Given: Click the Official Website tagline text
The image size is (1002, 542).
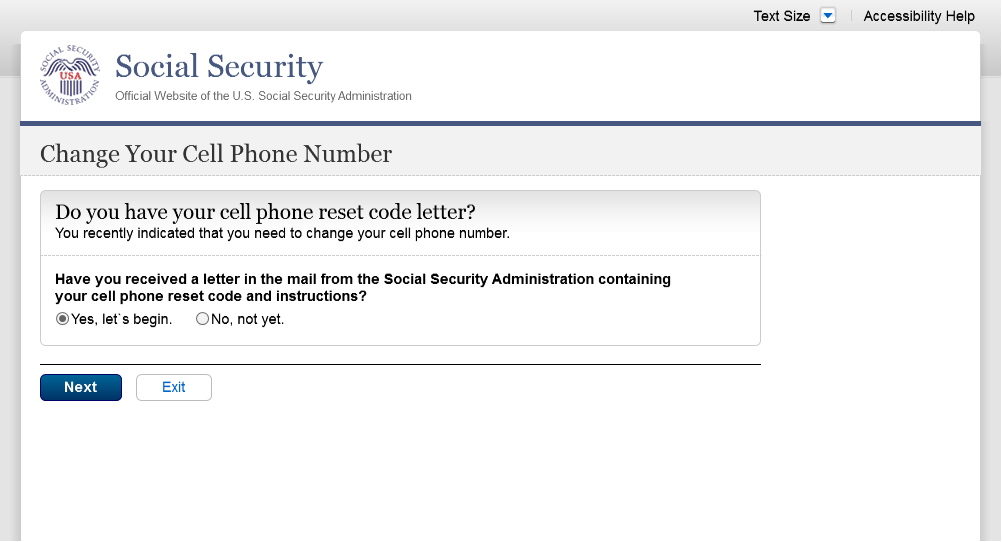Looking at the screenshot, I should pyautogui.click(x=263, y=96).
